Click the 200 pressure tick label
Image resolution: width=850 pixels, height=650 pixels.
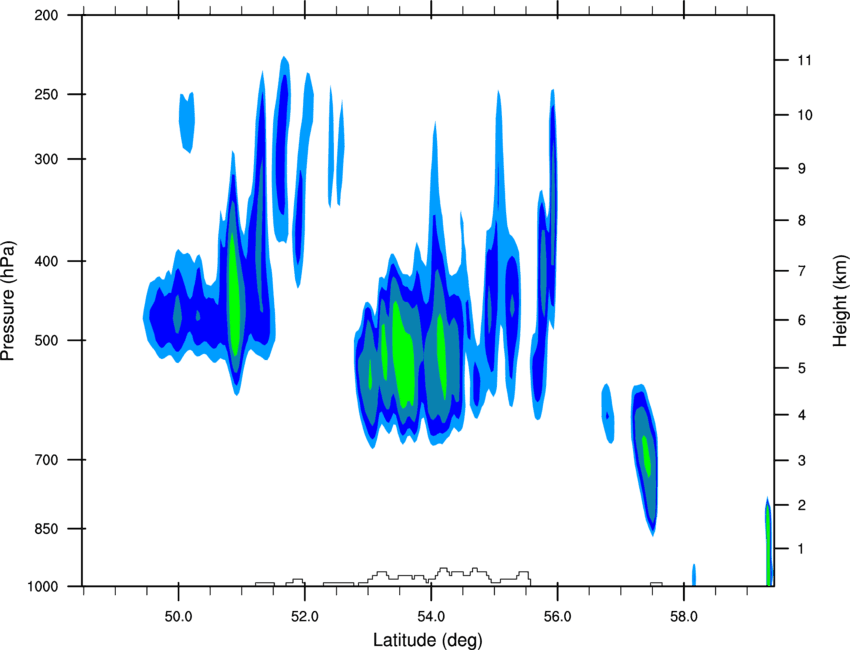(47, 16)
